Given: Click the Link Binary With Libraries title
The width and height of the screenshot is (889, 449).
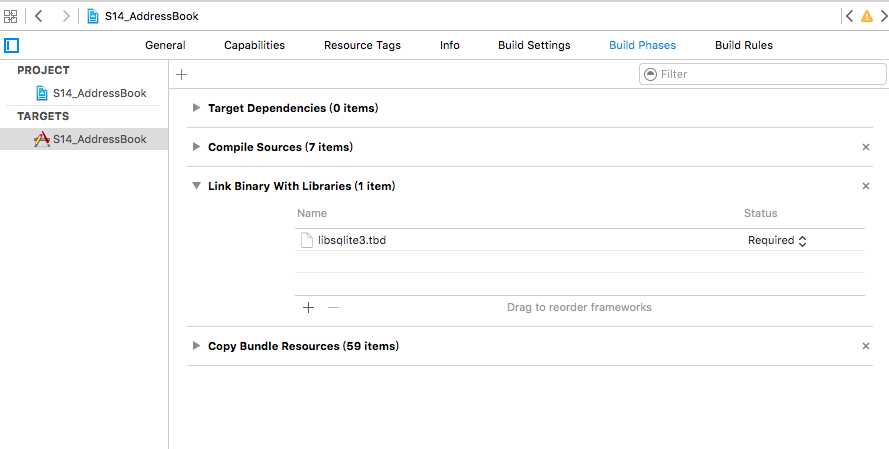Looking at the screenshot, I should 302,186.
